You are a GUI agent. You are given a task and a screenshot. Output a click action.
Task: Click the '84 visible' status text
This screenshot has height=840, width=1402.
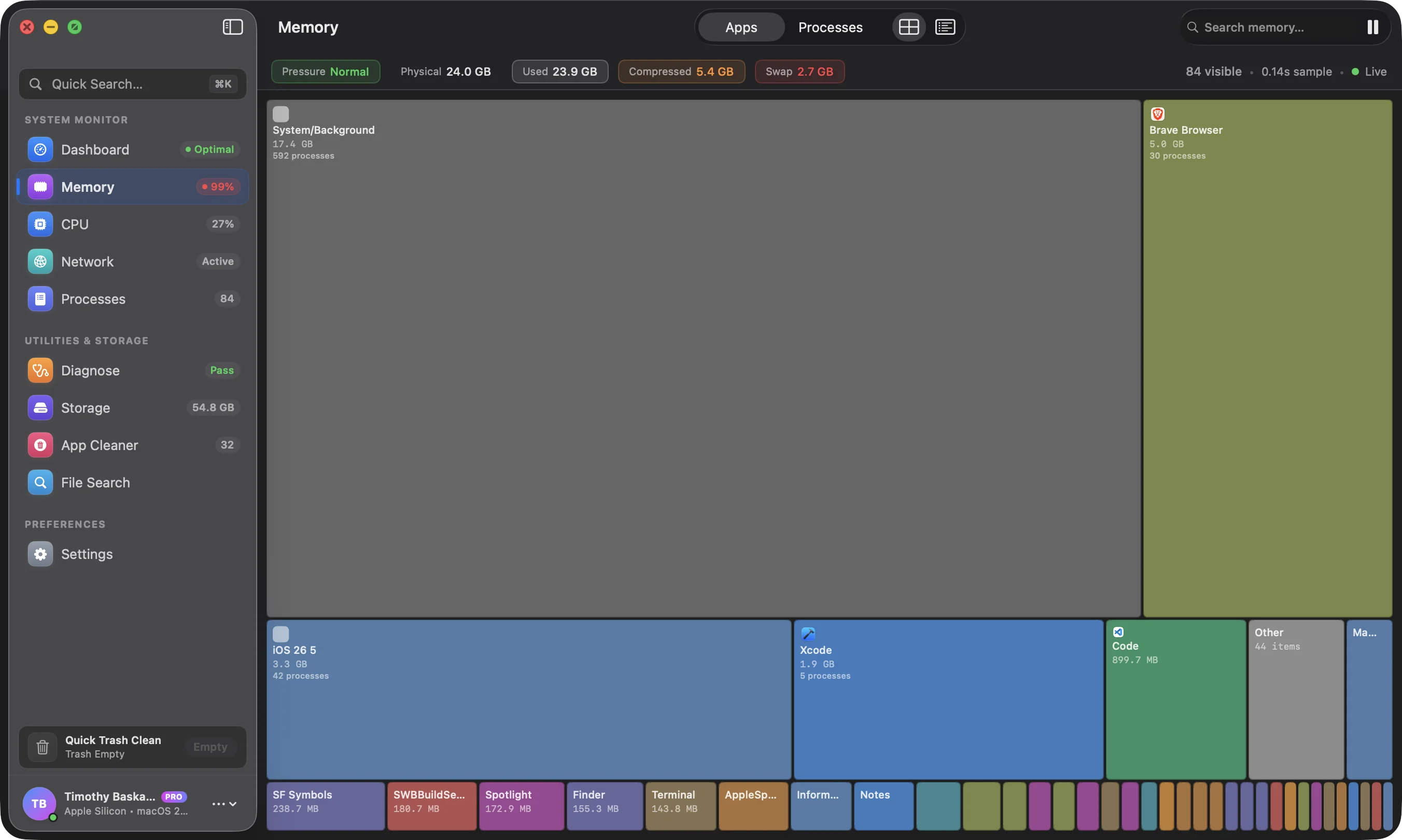pos(1213,72)
